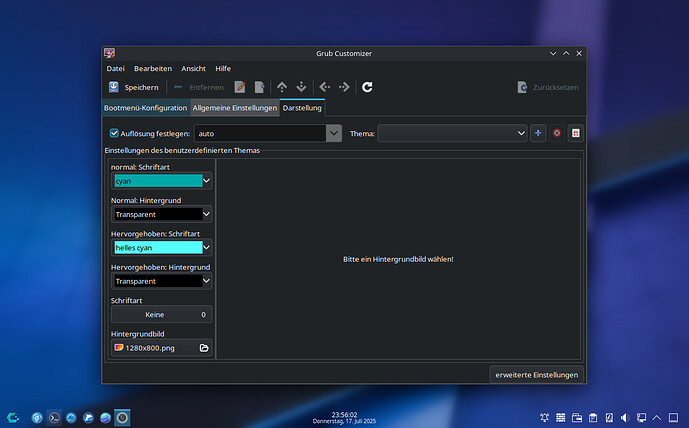Select the Darstellung tab
Screen dimensions: 689x428
tap(302, 108)
